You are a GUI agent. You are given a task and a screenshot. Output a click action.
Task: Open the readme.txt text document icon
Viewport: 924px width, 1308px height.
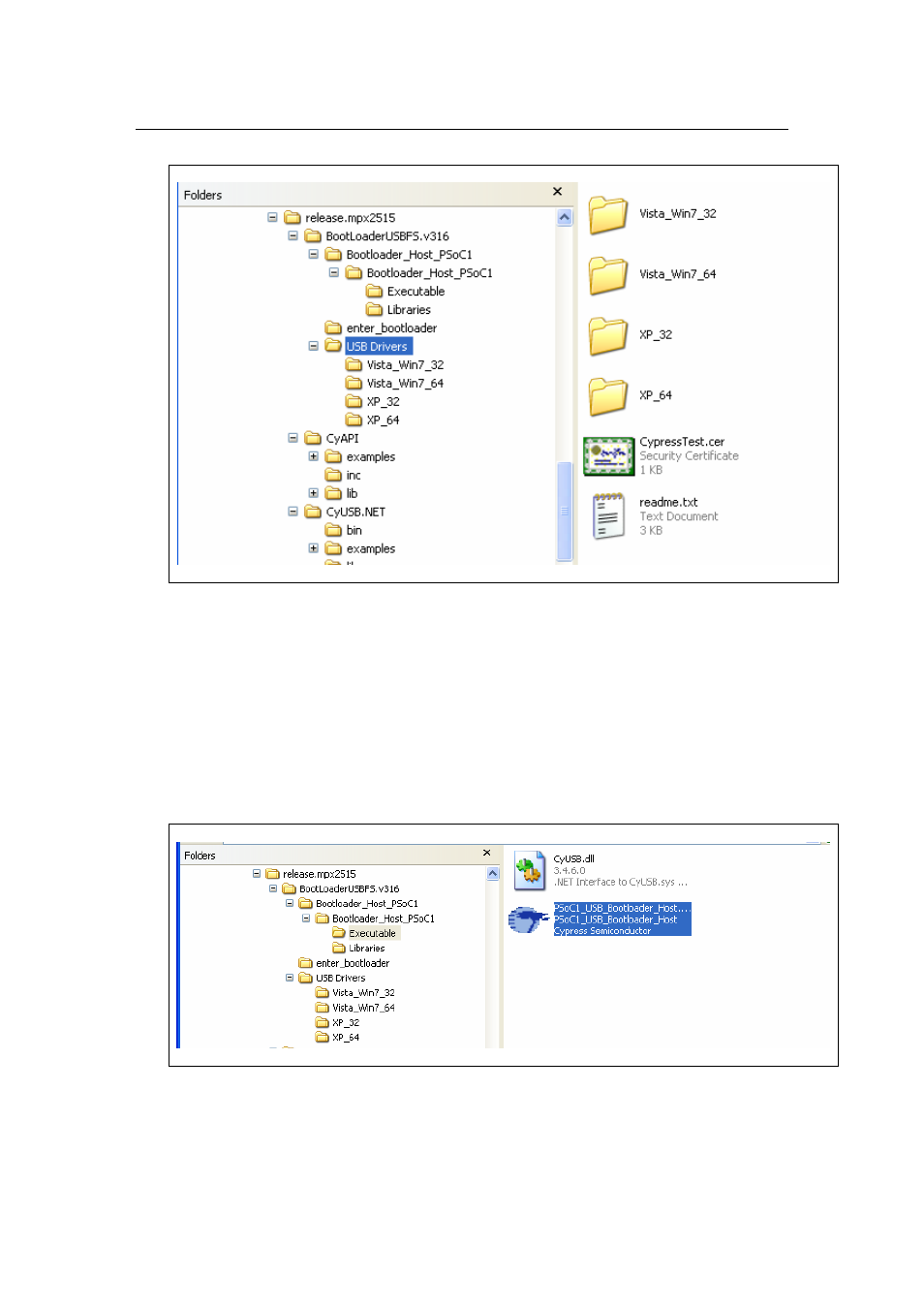pos(608,516)
